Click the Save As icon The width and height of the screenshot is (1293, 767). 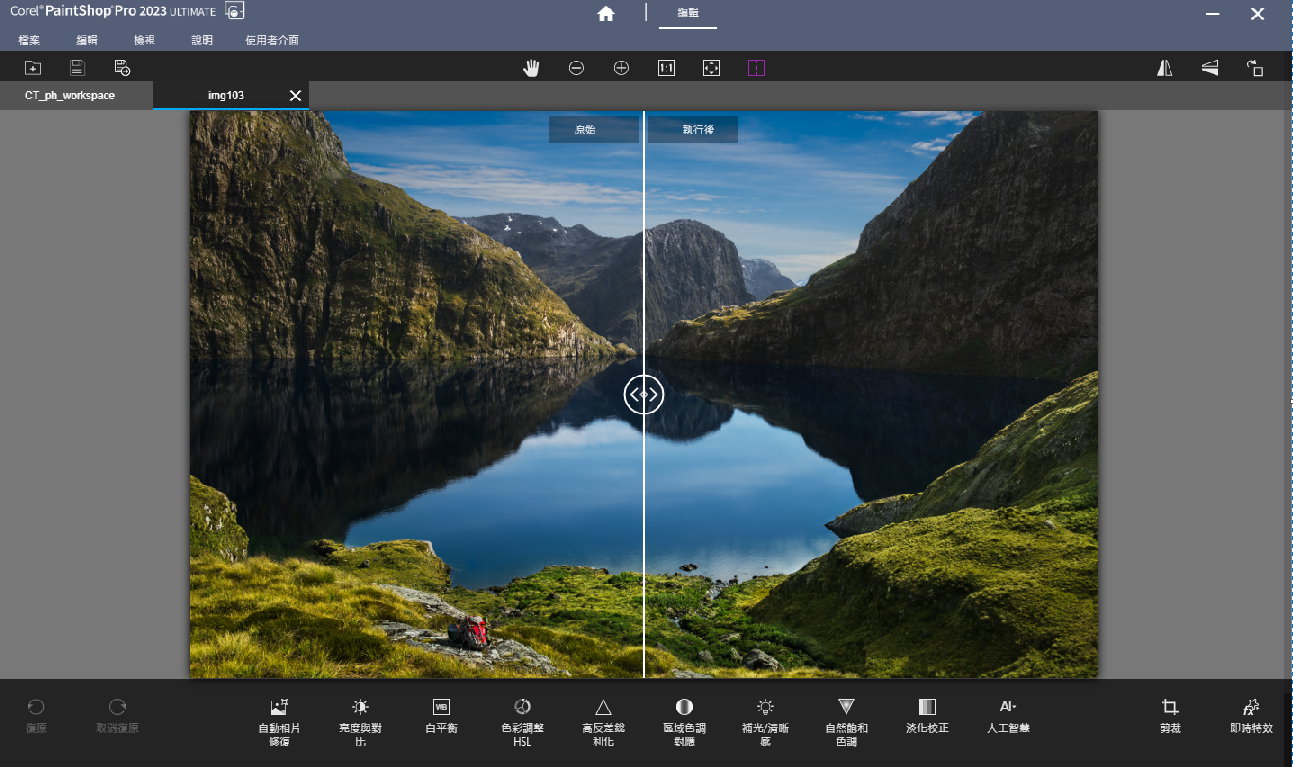[x=122, y=68]
